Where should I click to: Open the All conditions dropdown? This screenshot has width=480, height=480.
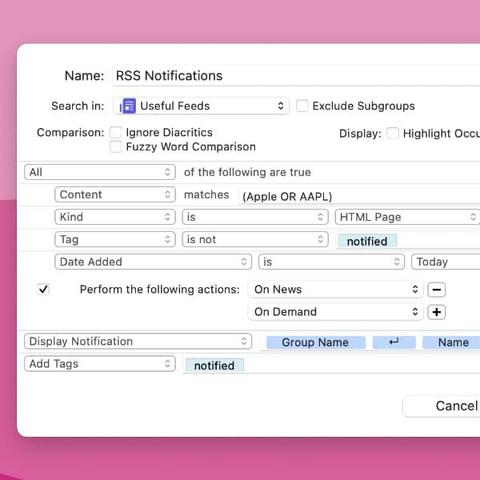pyautogui.click(x=100, y=172)
